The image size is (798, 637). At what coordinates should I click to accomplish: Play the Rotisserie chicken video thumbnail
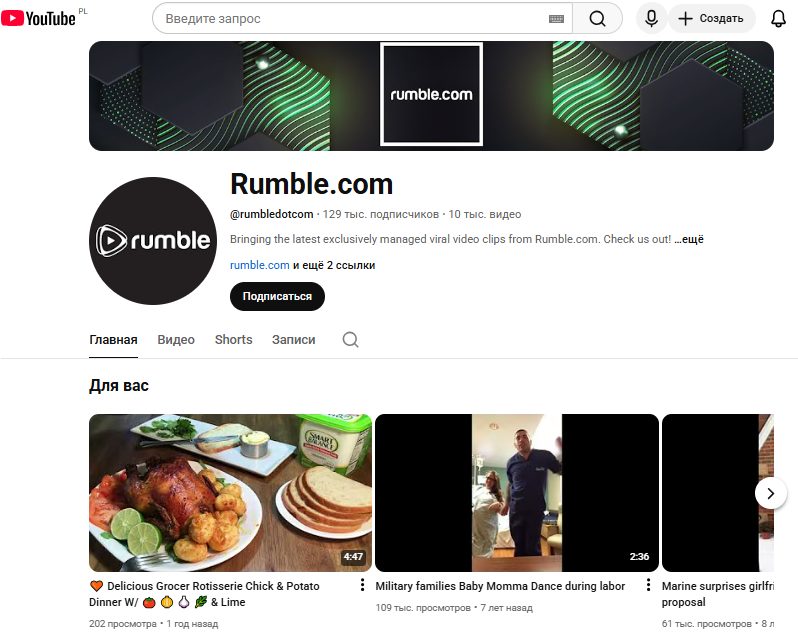point(231,493)
